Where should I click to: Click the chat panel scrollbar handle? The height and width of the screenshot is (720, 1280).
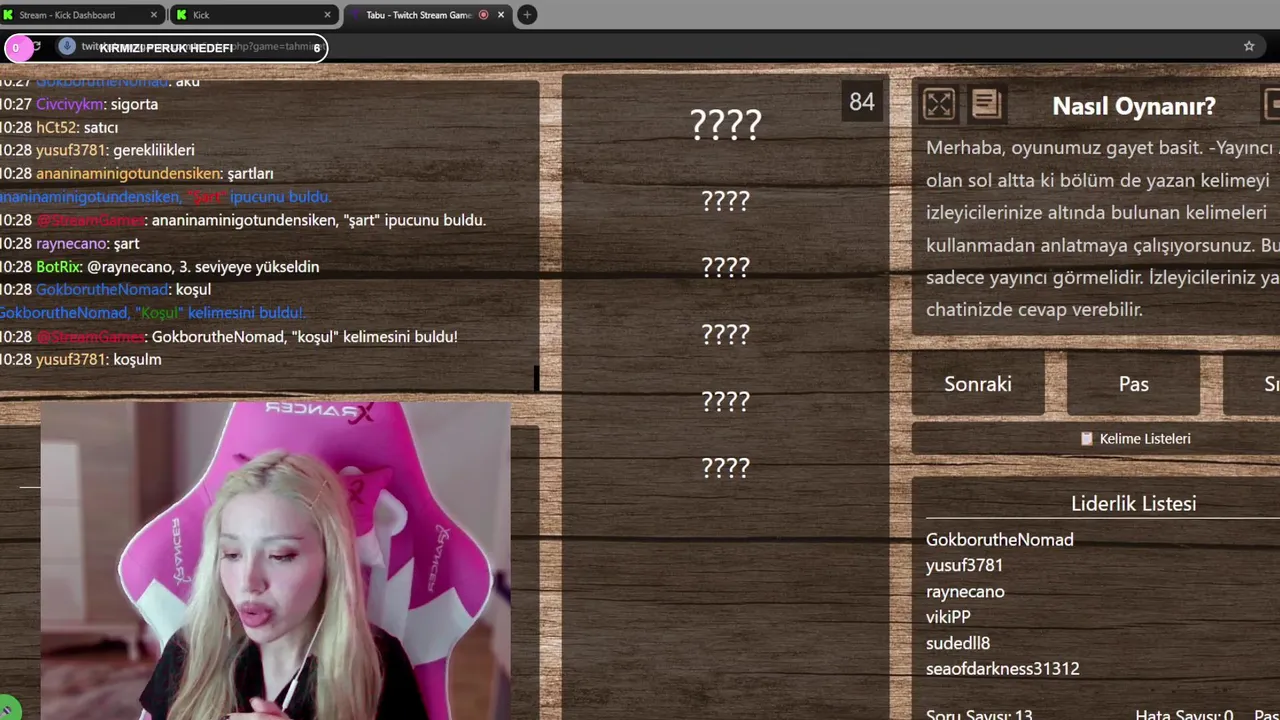coord(536,378)
